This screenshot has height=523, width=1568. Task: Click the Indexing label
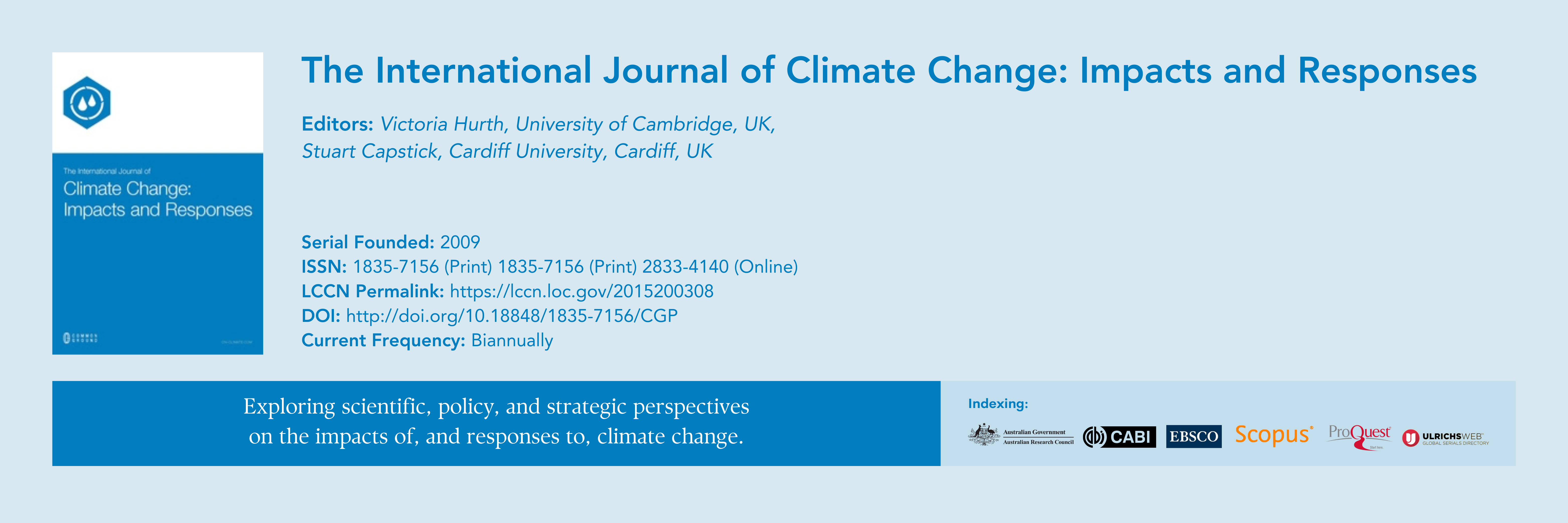click(x=998, y=404)
